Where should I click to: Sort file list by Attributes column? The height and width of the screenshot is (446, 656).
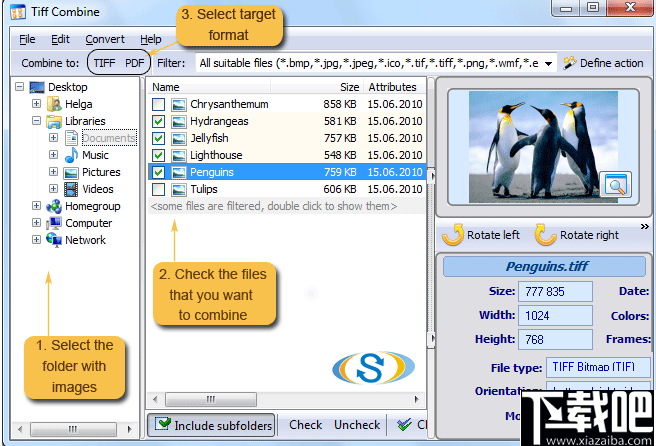(395, 87)
